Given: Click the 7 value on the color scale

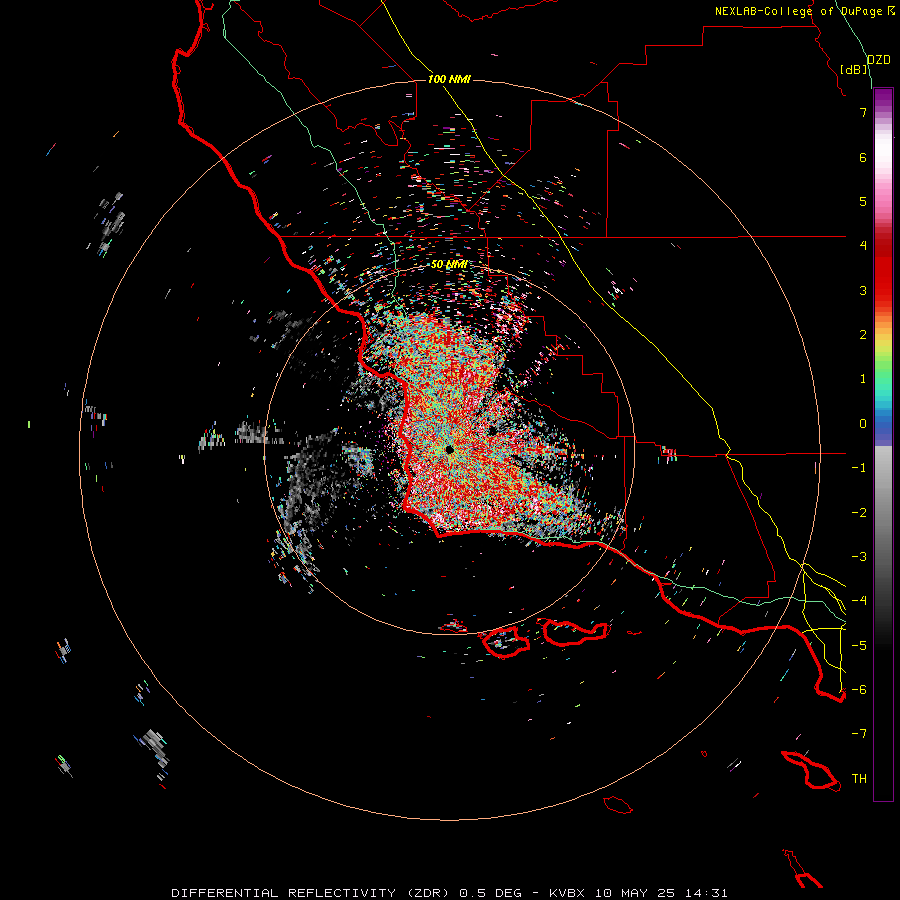Looking at the screenshot, I should coord(863,112).
